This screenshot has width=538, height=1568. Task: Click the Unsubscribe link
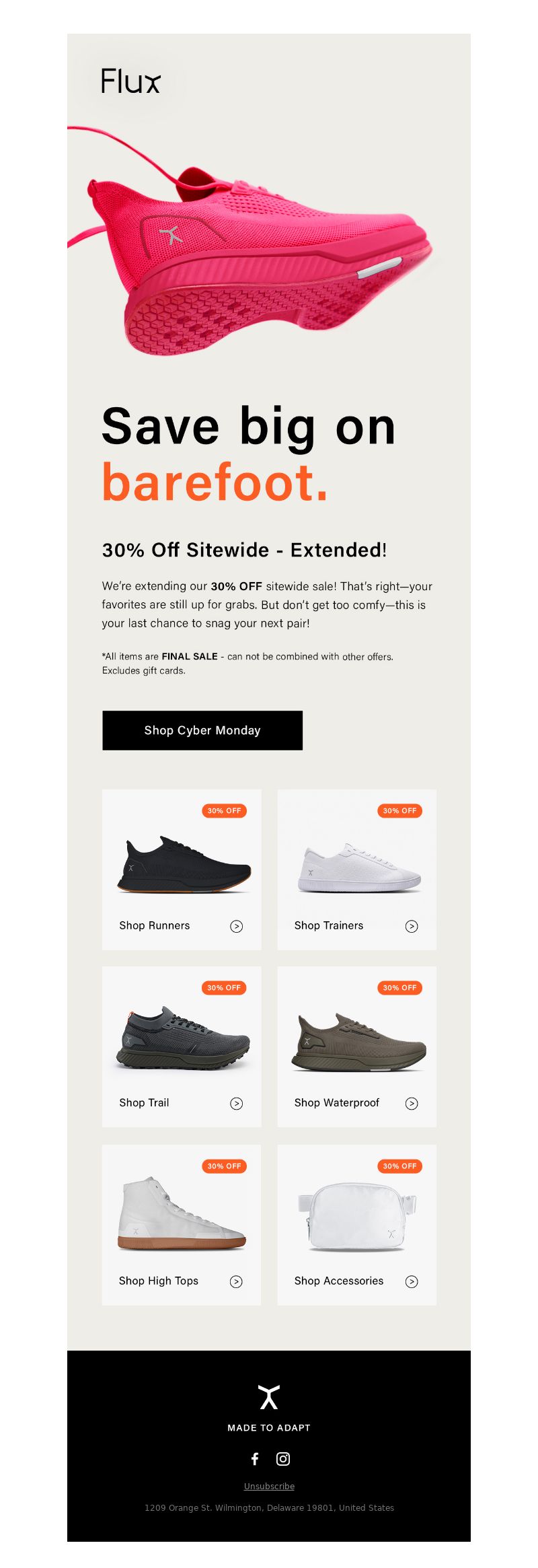pyautogui.click(x=269, y=1486)
